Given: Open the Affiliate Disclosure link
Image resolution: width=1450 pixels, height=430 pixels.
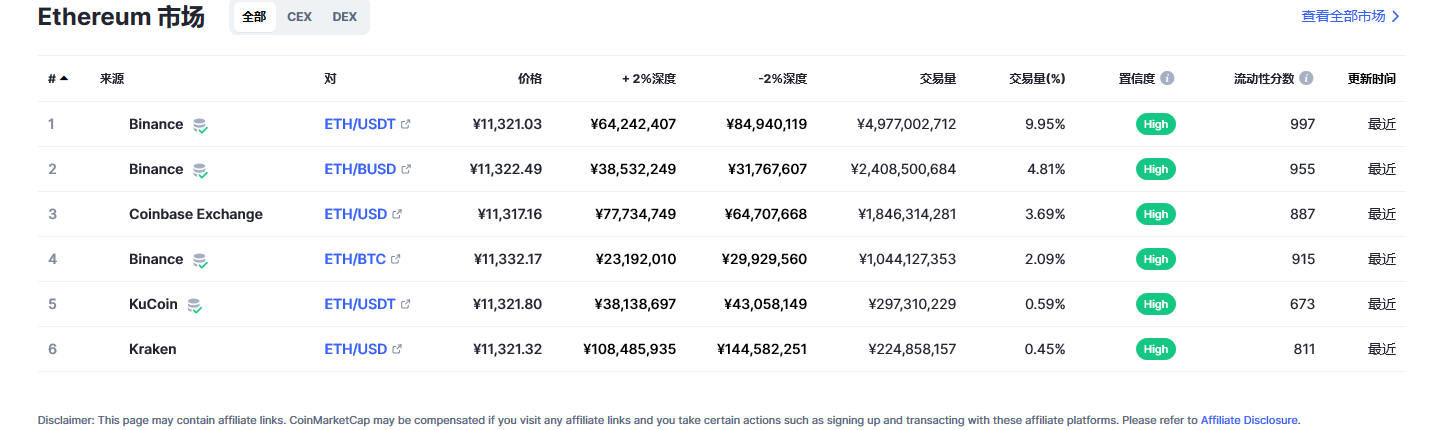Looking at the screenshot, I should [1249, 420].
